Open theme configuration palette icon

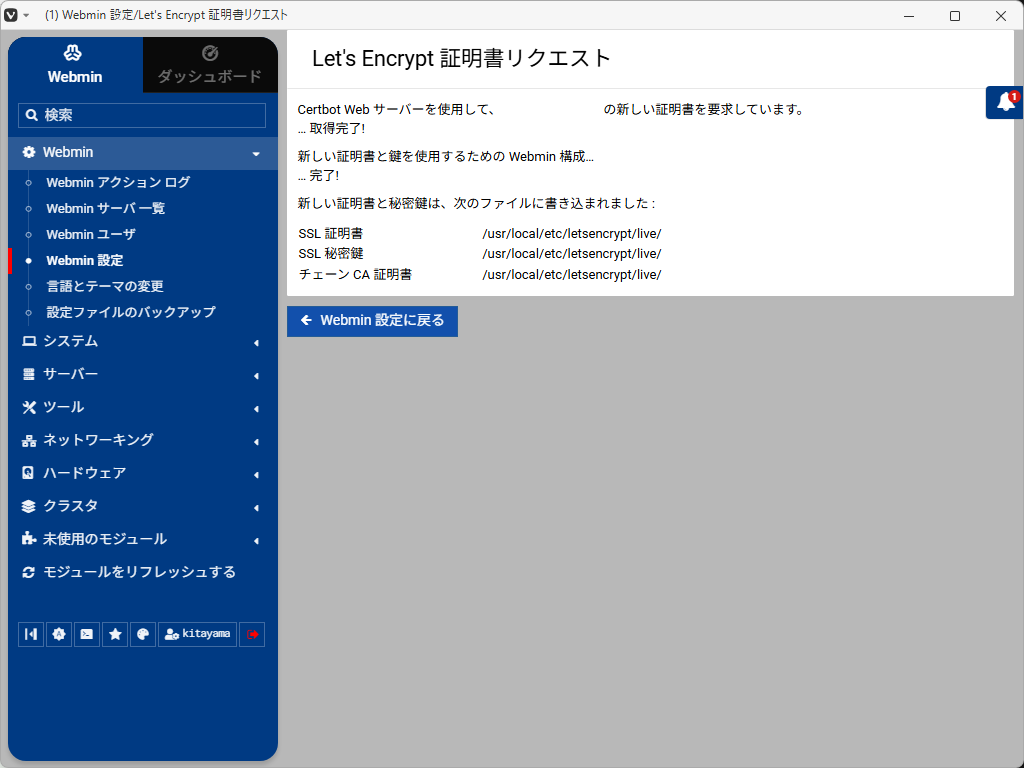(143, 634)
